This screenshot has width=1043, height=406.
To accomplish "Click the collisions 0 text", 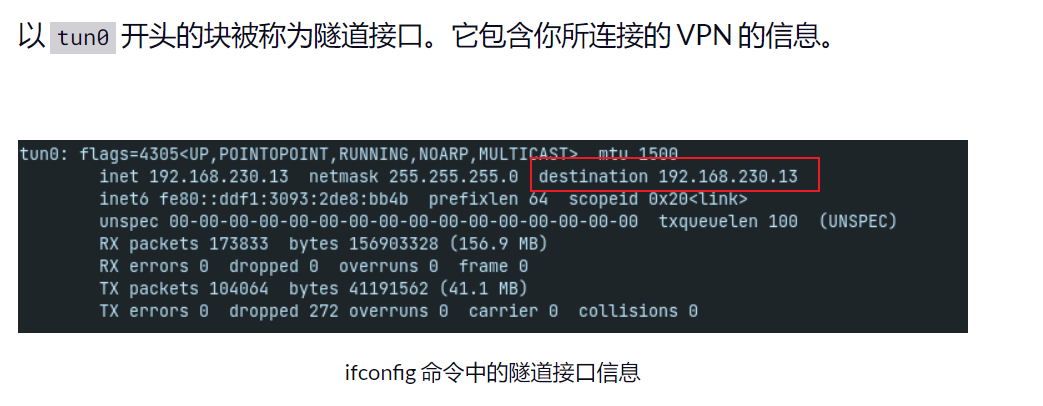I will click(x=638, y=311).
